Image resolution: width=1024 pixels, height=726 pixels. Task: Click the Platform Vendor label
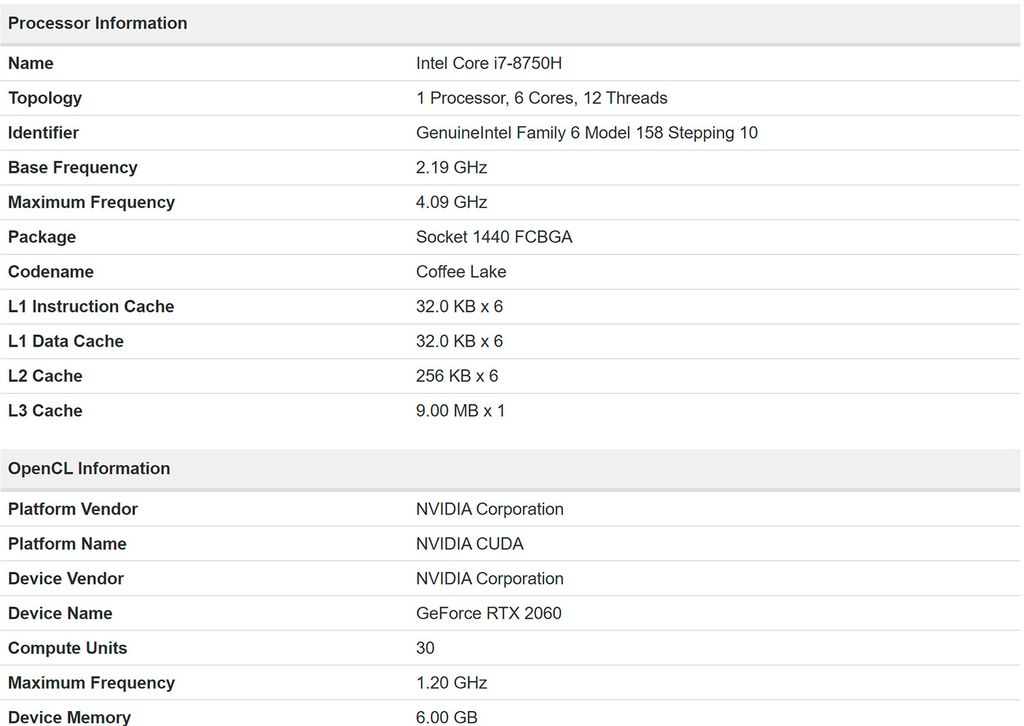72,509
